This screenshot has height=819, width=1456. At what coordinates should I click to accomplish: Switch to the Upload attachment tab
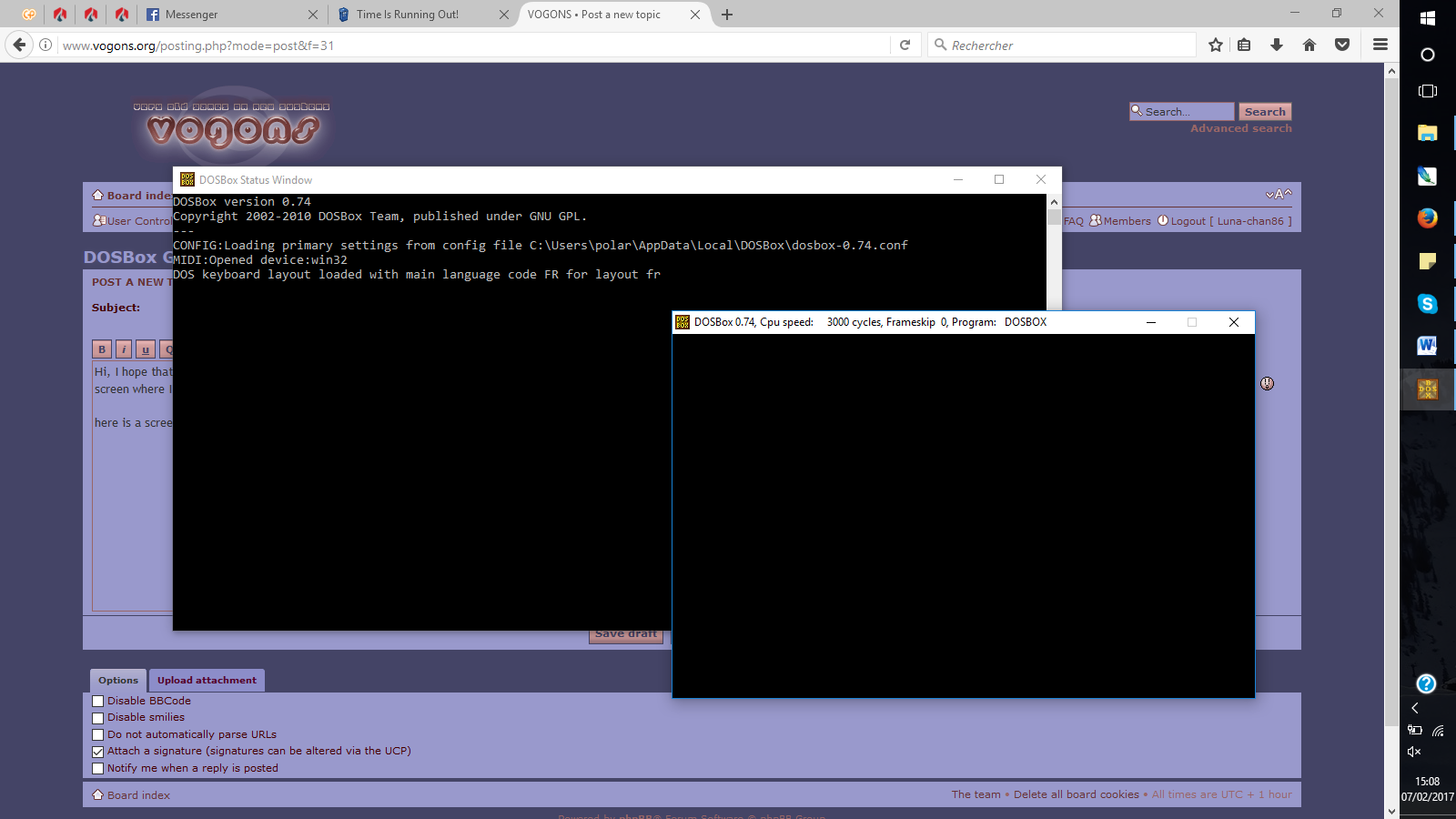tap(207, 680)
